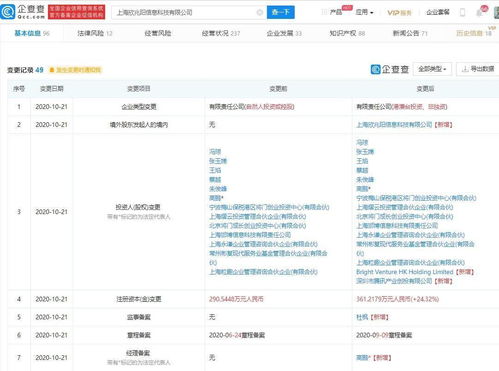Clear the search box with the X icon
This screenshot has height=371, width=499.
(260, 13)
